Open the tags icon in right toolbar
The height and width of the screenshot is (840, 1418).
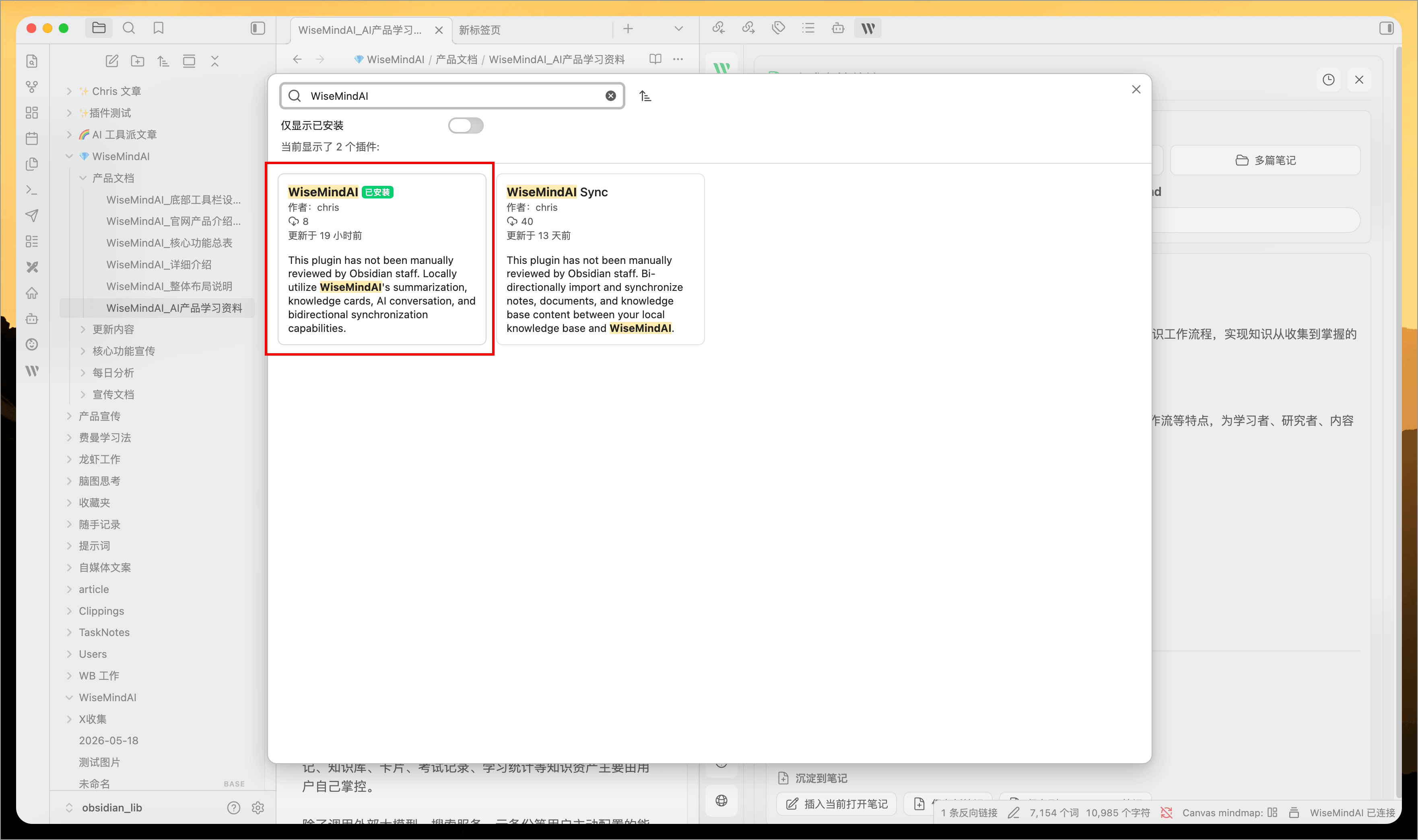(778, 28)
